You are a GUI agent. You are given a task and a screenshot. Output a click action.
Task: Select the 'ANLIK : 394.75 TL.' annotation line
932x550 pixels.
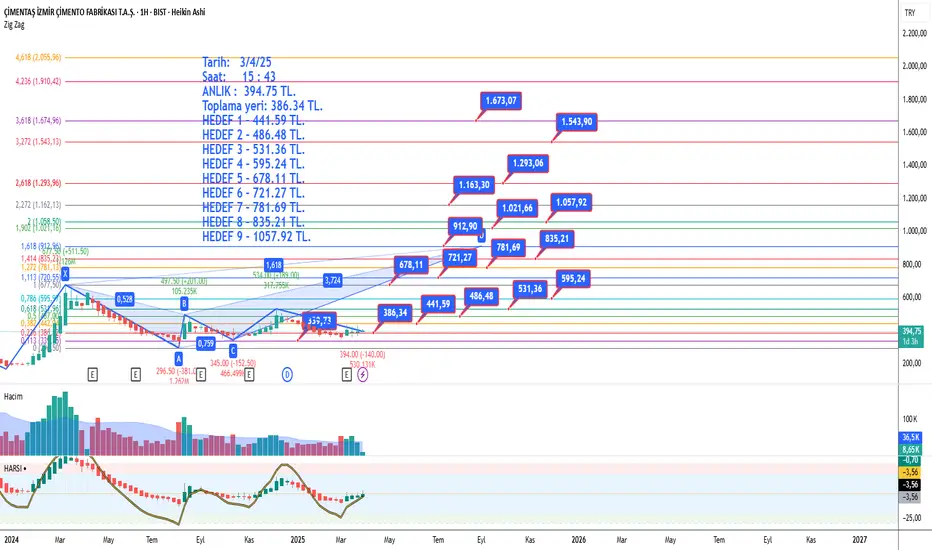pos(248,92)
